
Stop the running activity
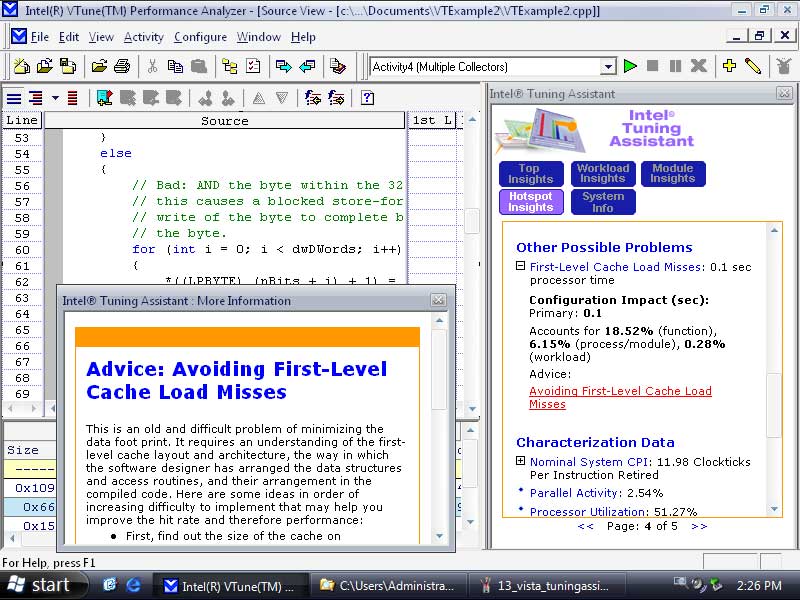(x=652, y=66)
